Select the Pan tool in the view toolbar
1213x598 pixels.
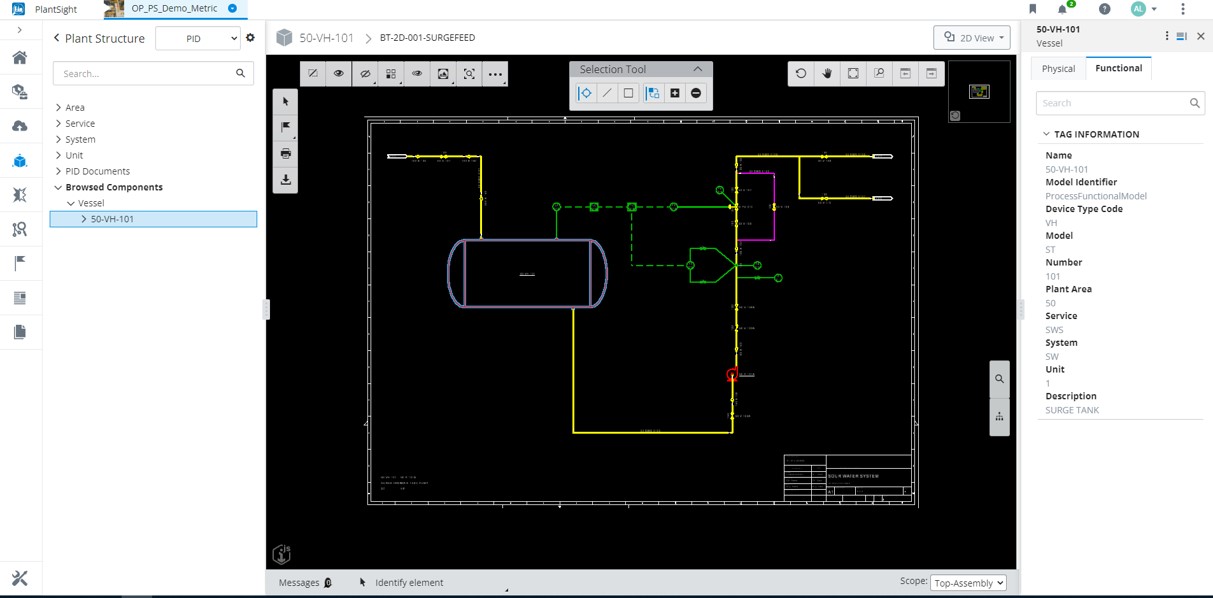pyautogui.click(x=826, y=73)
